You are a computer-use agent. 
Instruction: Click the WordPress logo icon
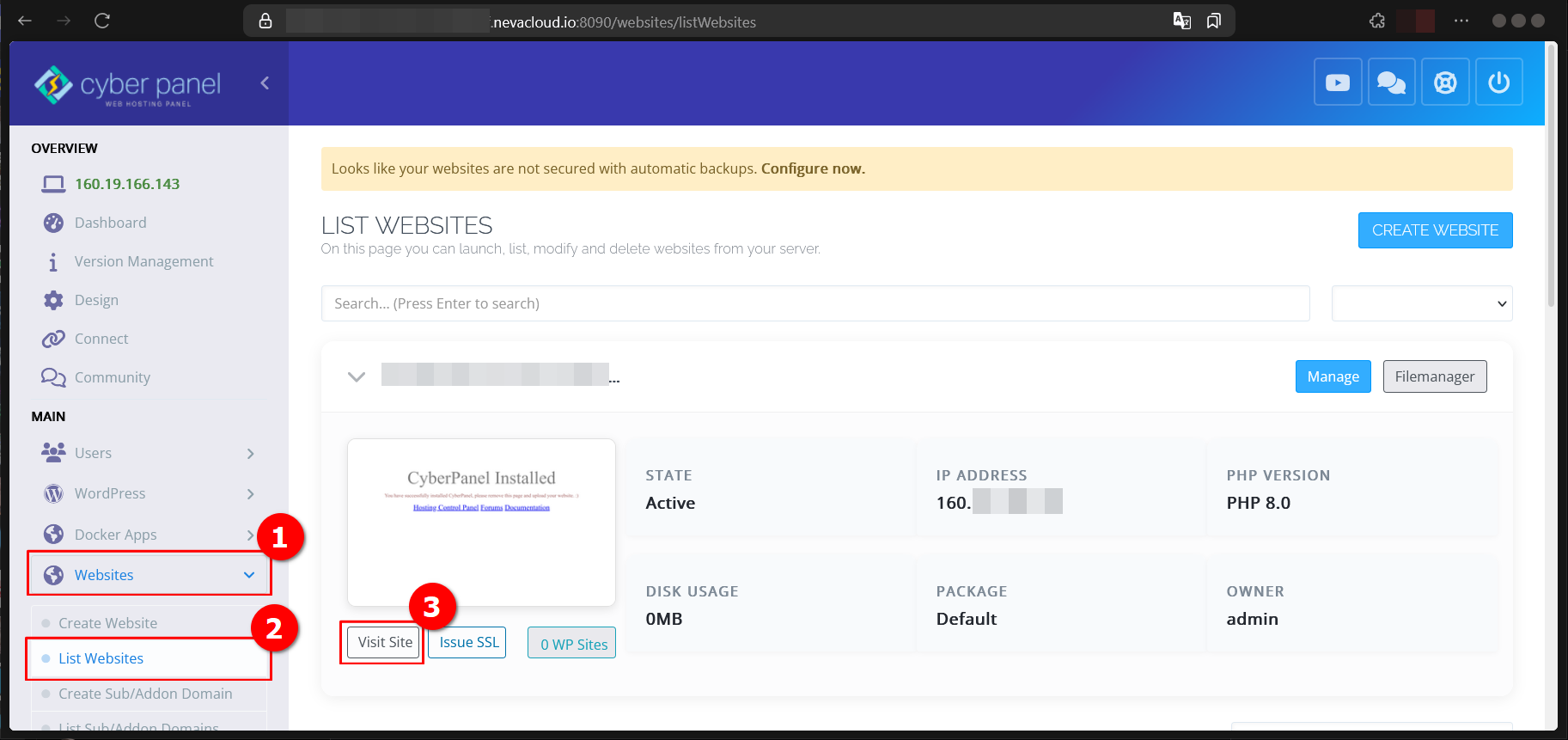53,493
